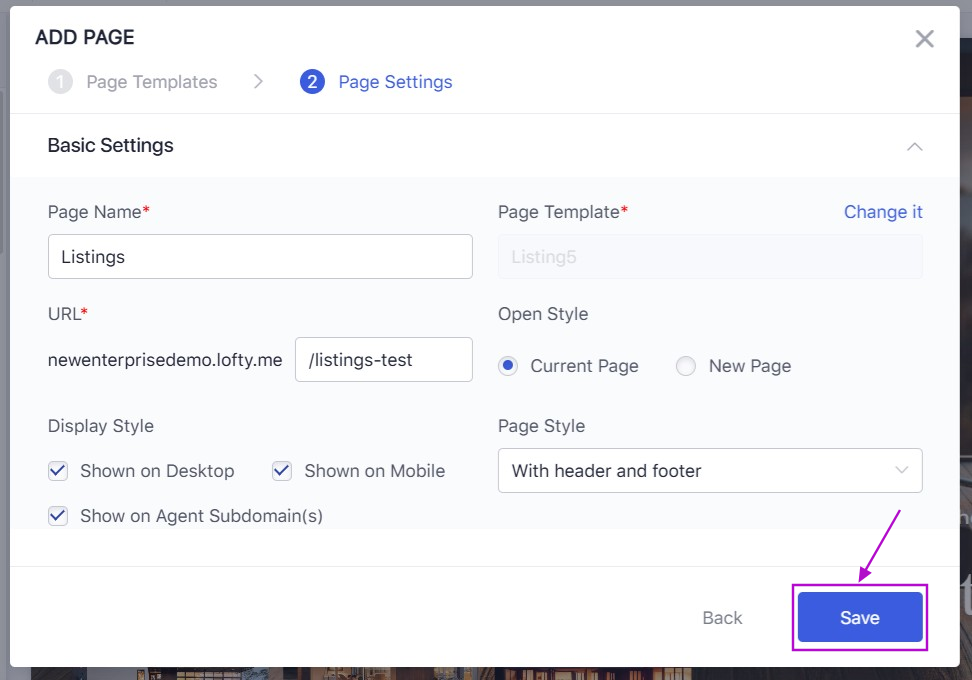The height and width of the screenshot is (680, 972).
Task: Select the Page Settings step label
Action: click(x=395, y=82)
